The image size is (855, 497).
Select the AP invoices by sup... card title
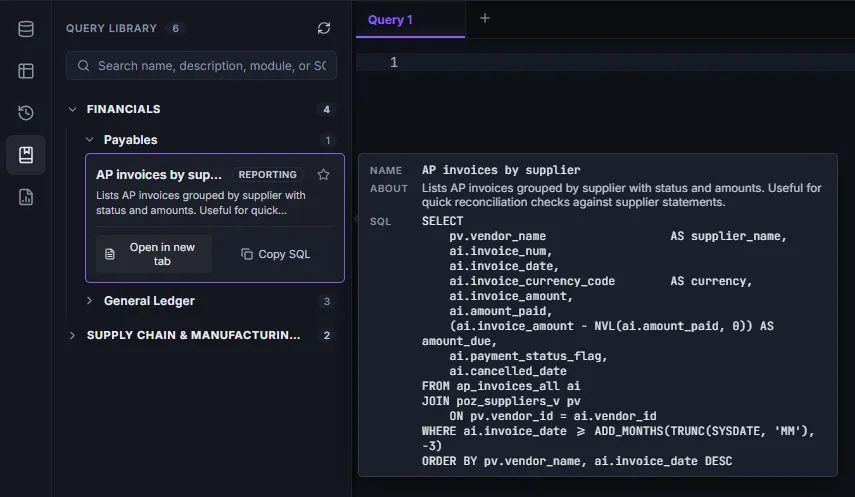(159, 175)
